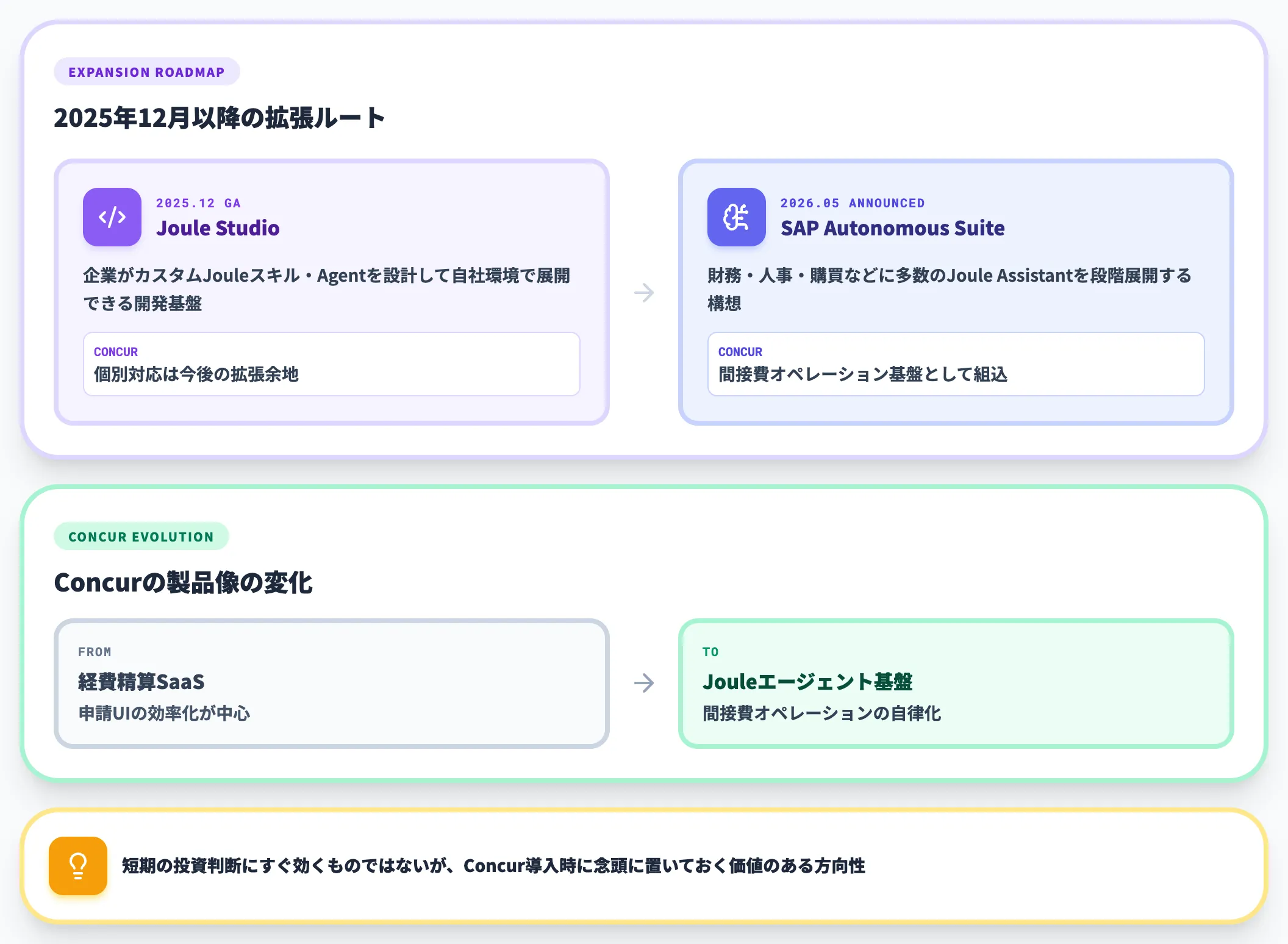Image resolution: width=1288 pixels, height=944 pixels.
Task: Click the EXPANSION ROADMAP badge
Action: [147, 72]
